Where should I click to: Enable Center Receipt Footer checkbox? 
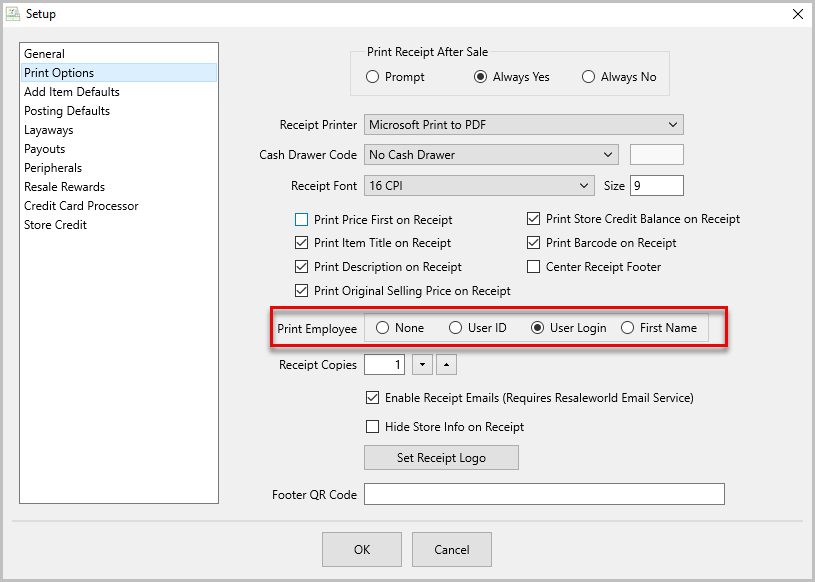tap(533, 267)
